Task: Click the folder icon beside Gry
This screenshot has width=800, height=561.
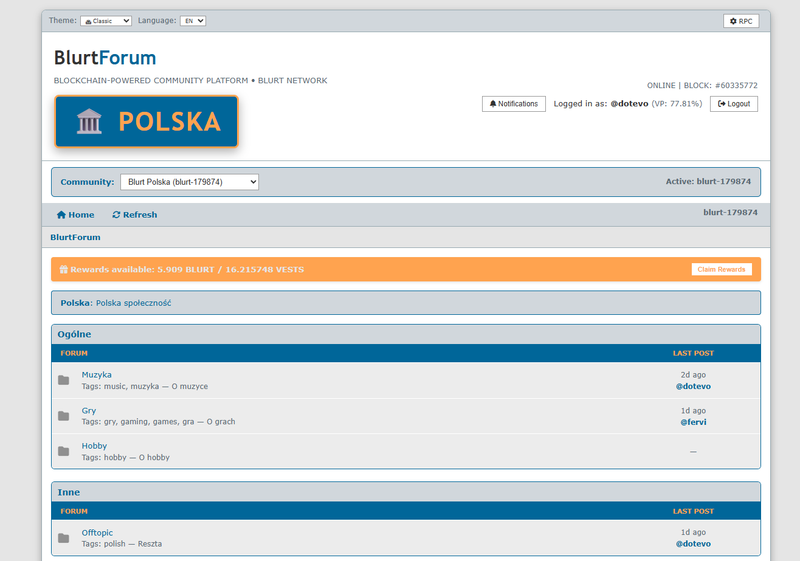Action: pos(64,416)
